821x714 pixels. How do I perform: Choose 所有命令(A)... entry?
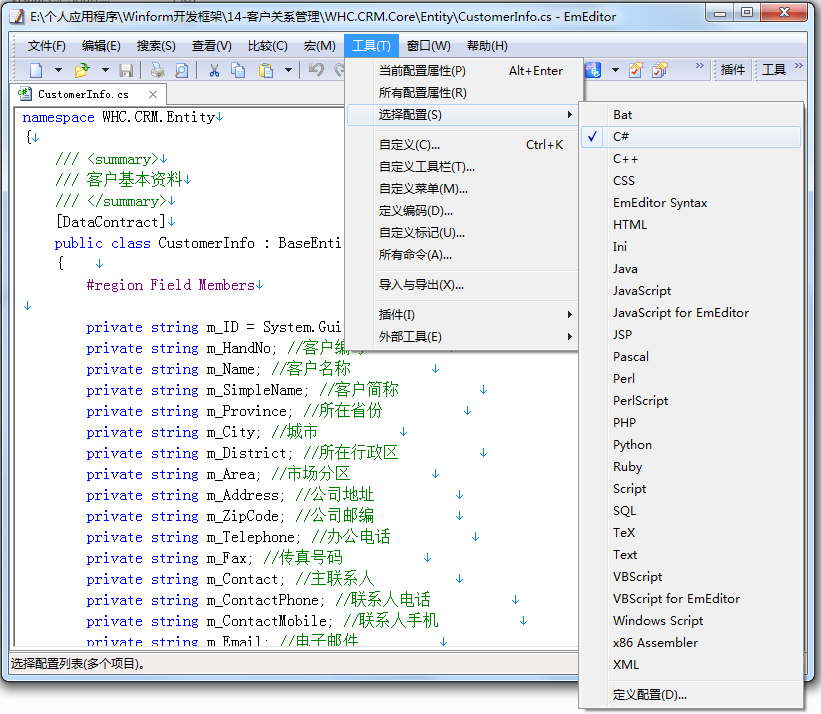tap(463, 255)
